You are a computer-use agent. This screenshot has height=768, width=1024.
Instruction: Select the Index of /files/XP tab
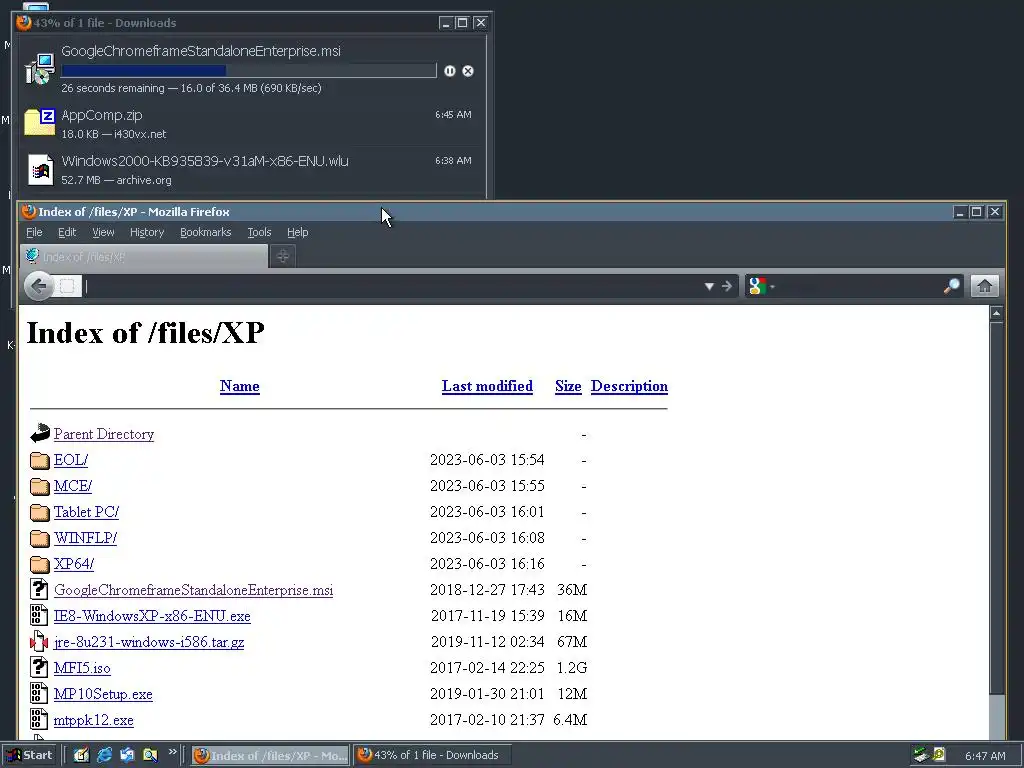[144, 257]
